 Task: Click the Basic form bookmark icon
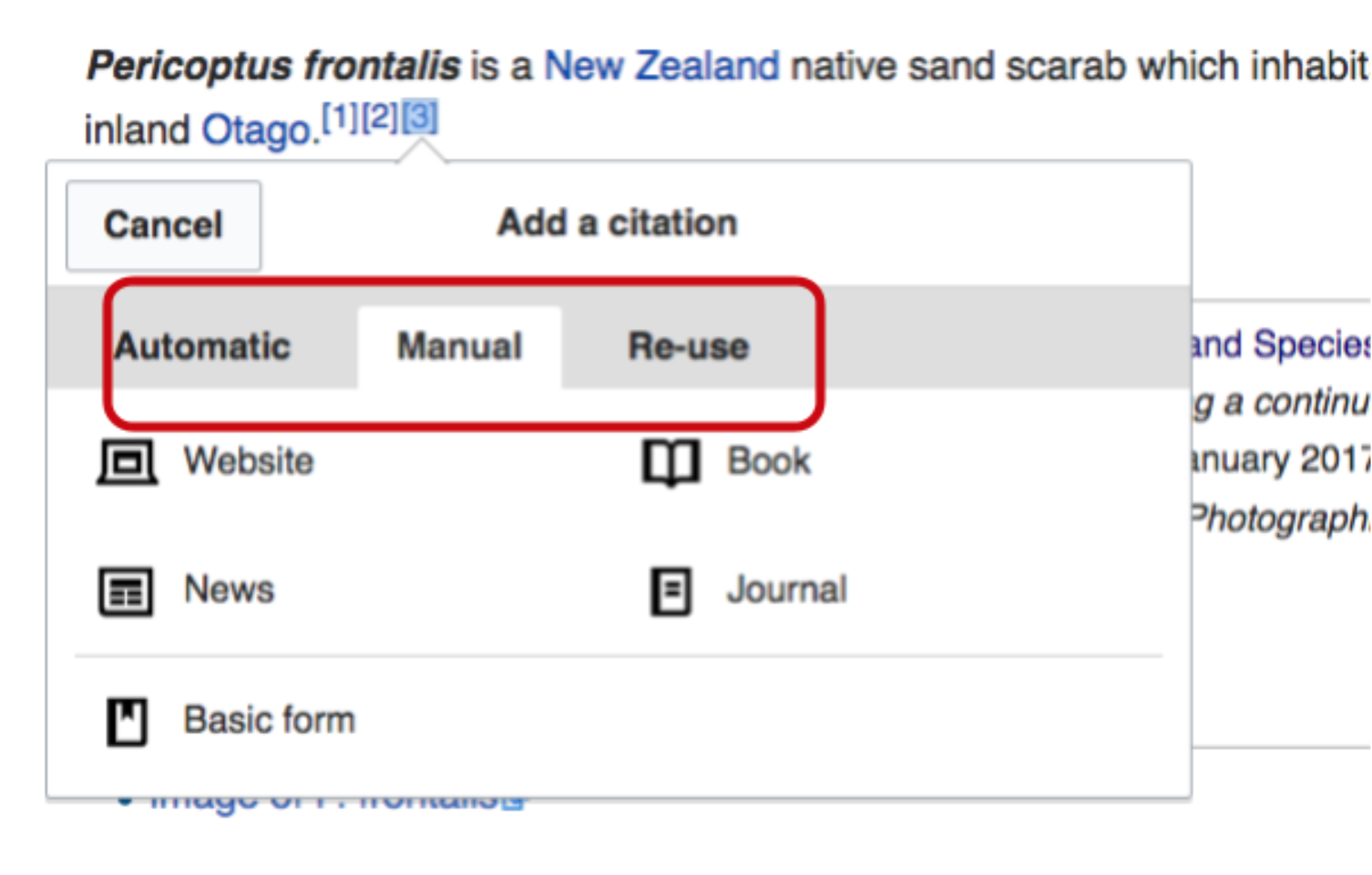127,721
